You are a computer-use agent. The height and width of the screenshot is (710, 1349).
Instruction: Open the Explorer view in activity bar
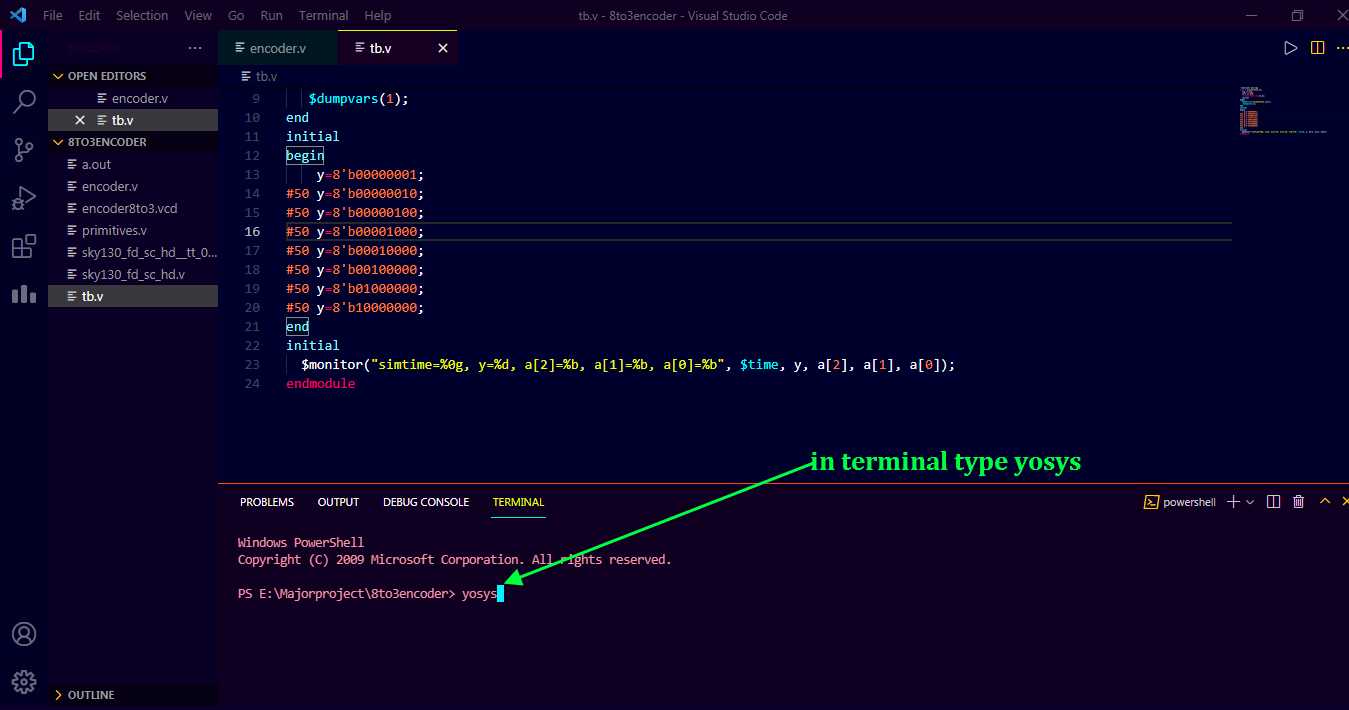pyautogui.click(x=24, y=54)
